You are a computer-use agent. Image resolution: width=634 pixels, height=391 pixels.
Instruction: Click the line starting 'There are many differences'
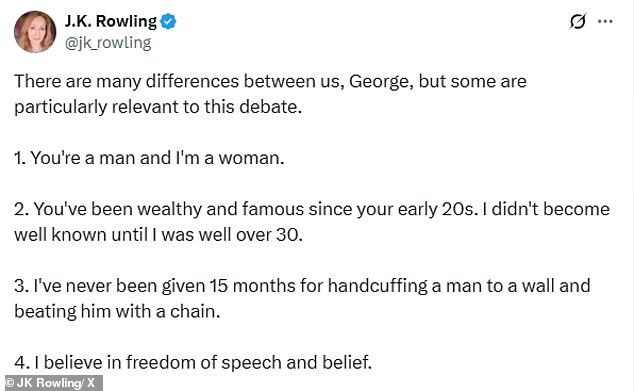tap(270, 82)
